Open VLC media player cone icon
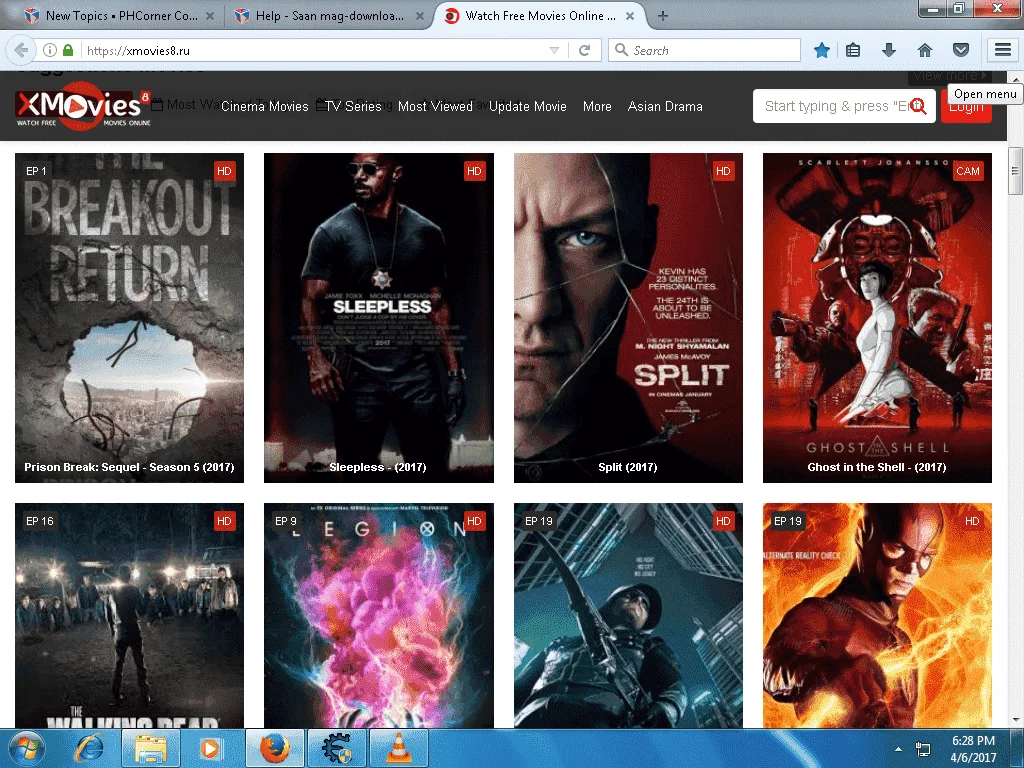The width and height of the screenshot is (1024, 768). [x=399, y=748]
